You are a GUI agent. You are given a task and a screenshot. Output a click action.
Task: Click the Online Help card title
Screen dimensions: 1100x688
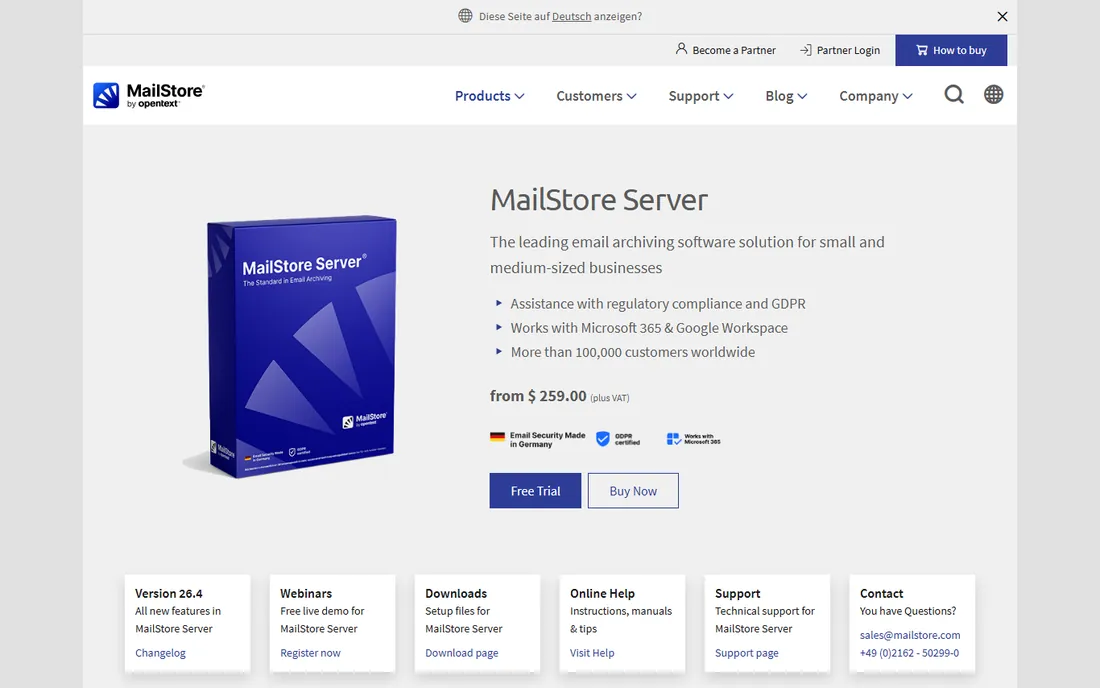pos(602,593)
